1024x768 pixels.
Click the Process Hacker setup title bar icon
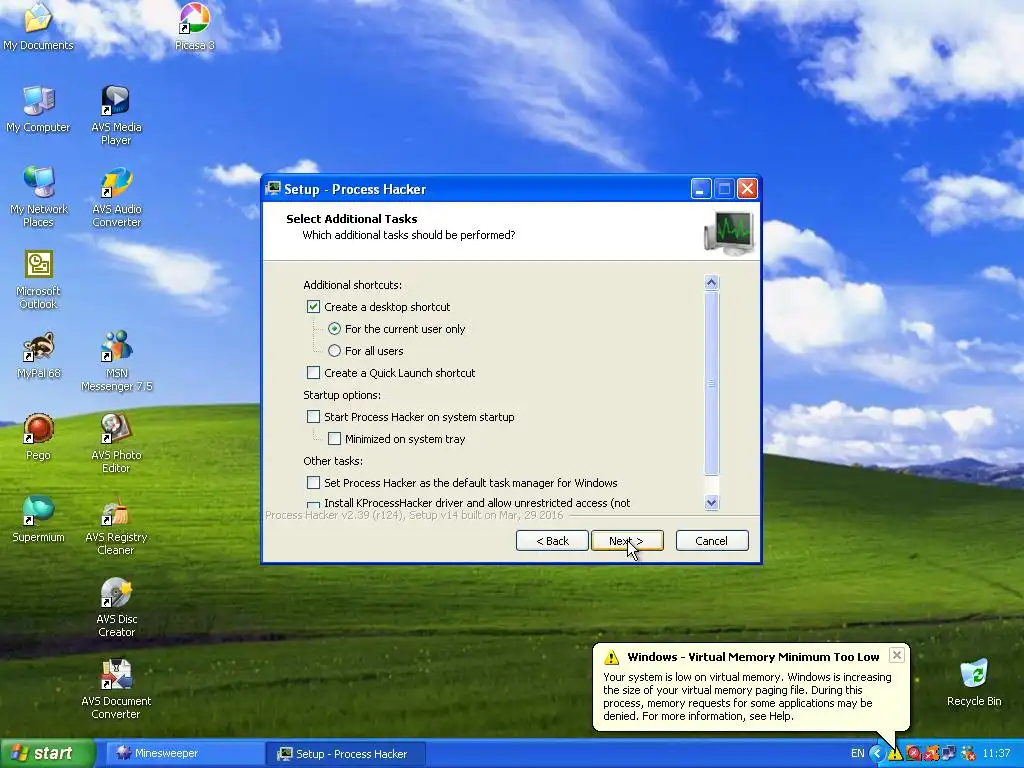(273, 189)
